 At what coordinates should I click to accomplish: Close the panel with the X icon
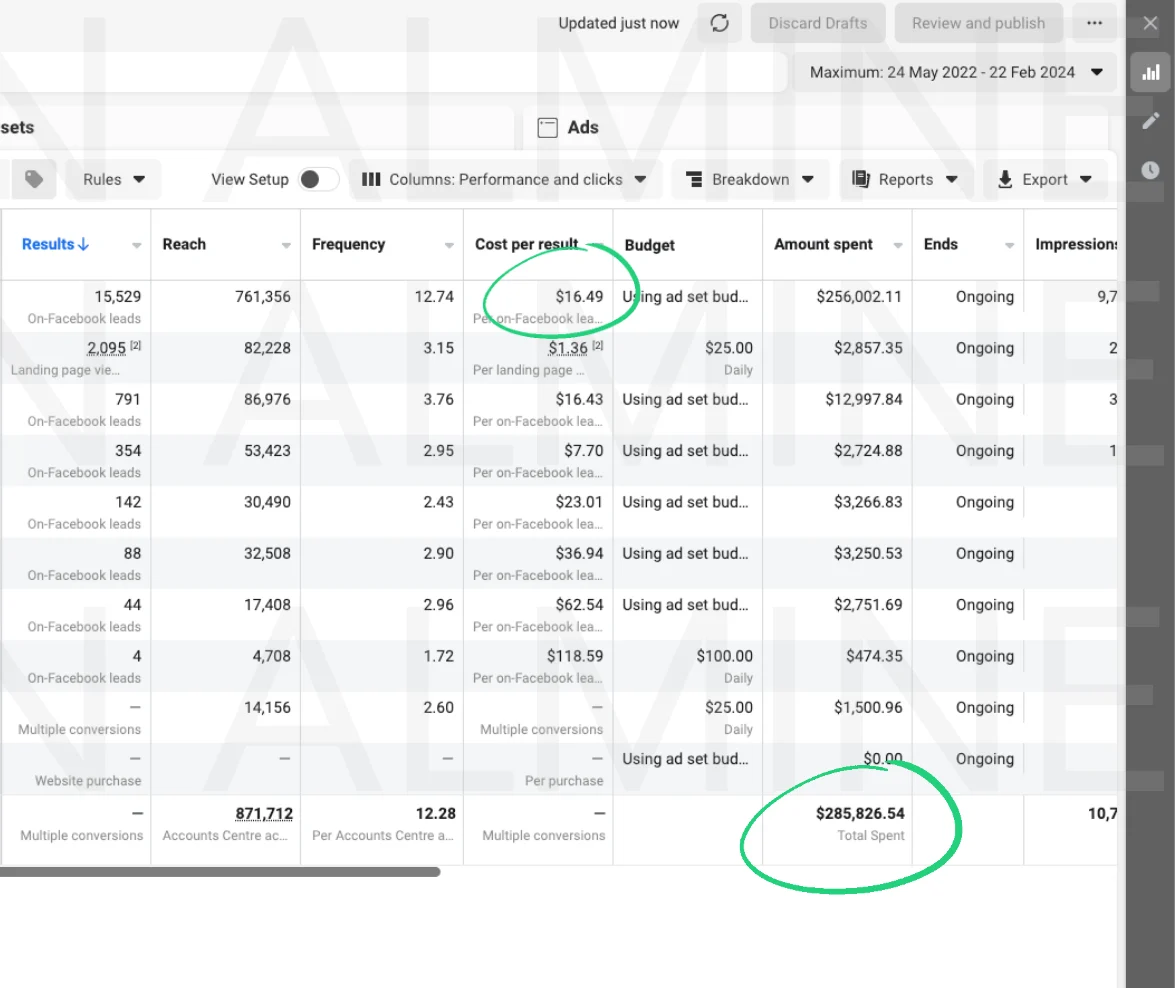tap(1150, 23)
